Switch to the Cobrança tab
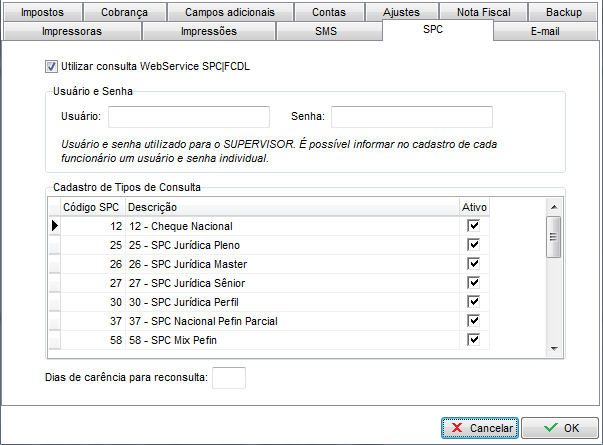The height and width of the screenshot is (445, 603). 124,13
